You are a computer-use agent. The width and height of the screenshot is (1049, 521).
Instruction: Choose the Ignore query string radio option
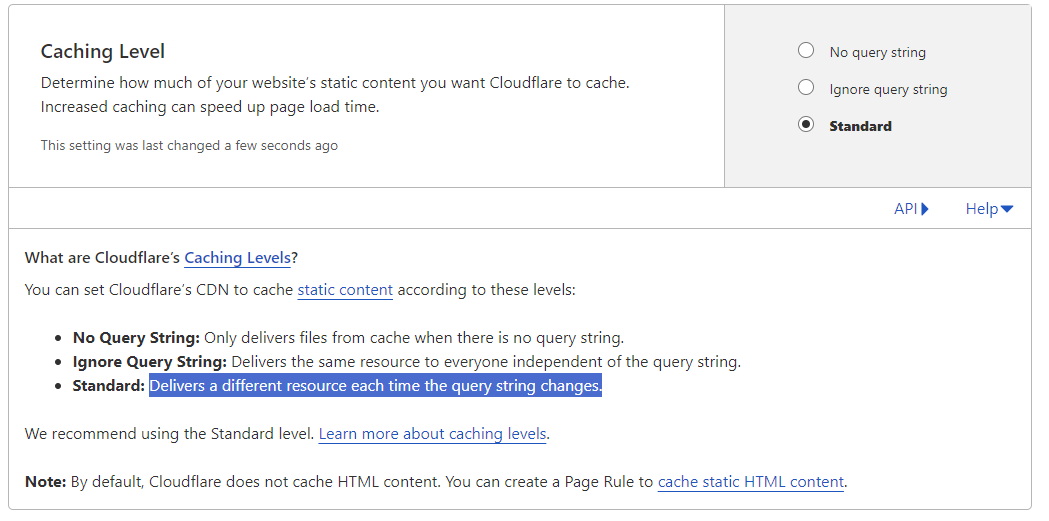[x=806, y=88]
